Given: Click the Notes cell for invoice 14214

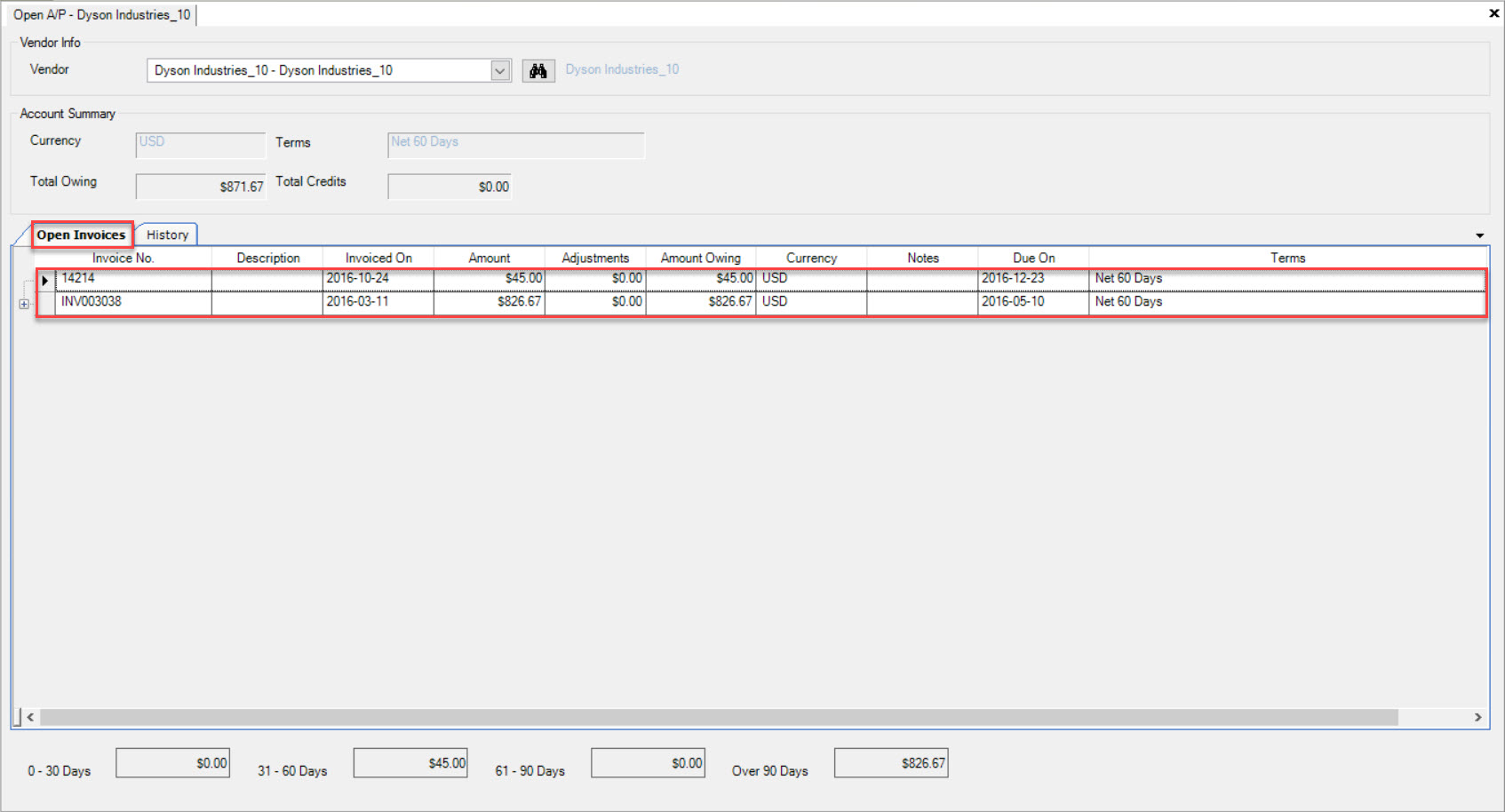Looking at the screenshot, I should (x=922, y=279).
